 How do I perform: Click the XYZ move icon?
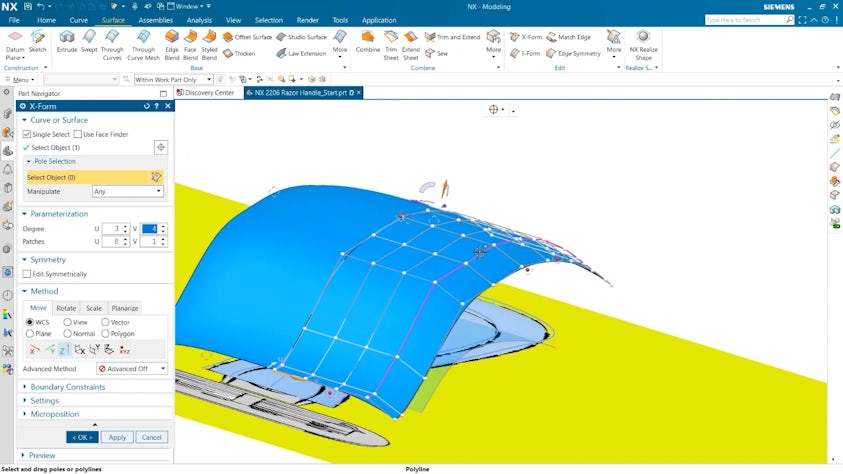tap(124, 350)
